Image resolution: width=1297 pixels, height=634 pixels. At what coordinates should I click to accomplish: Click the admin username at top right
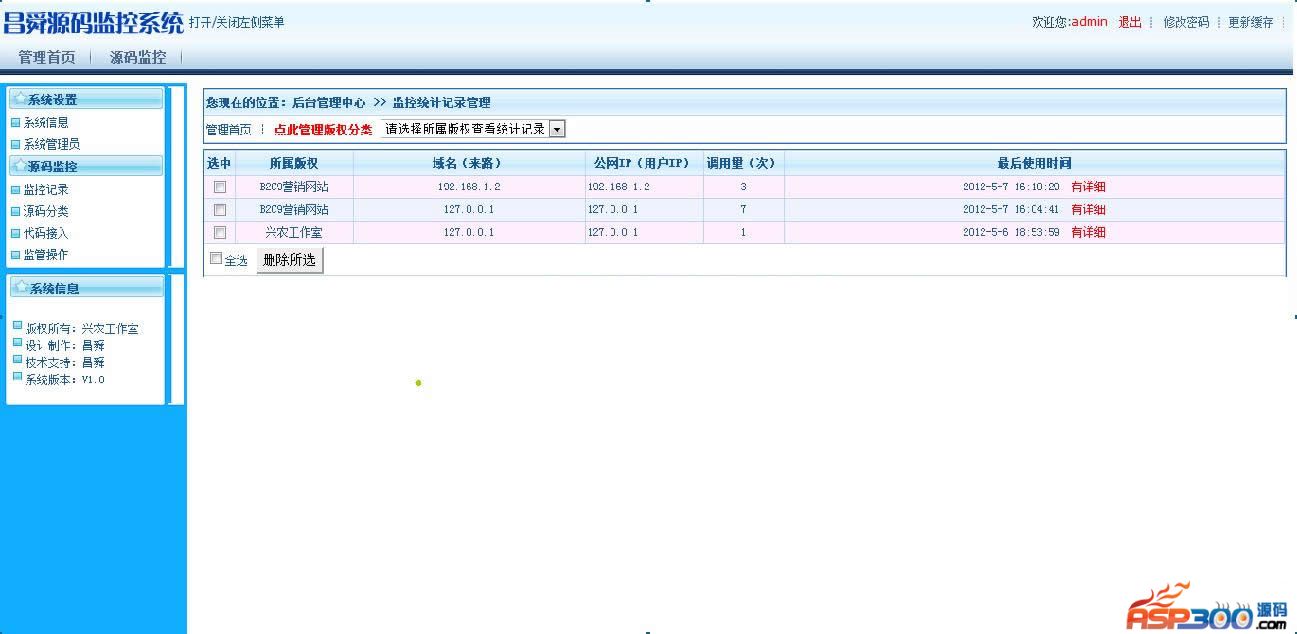pos(1089,22)
